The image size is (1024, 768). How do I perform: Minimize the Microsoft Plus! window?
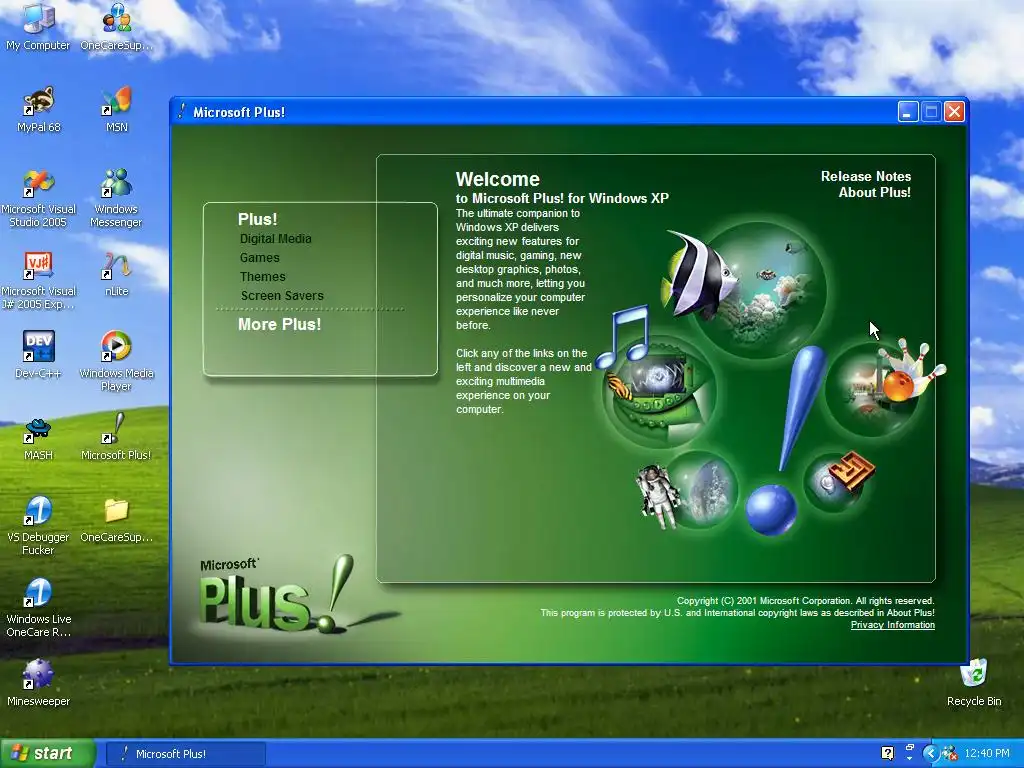(x=907, y=112)
